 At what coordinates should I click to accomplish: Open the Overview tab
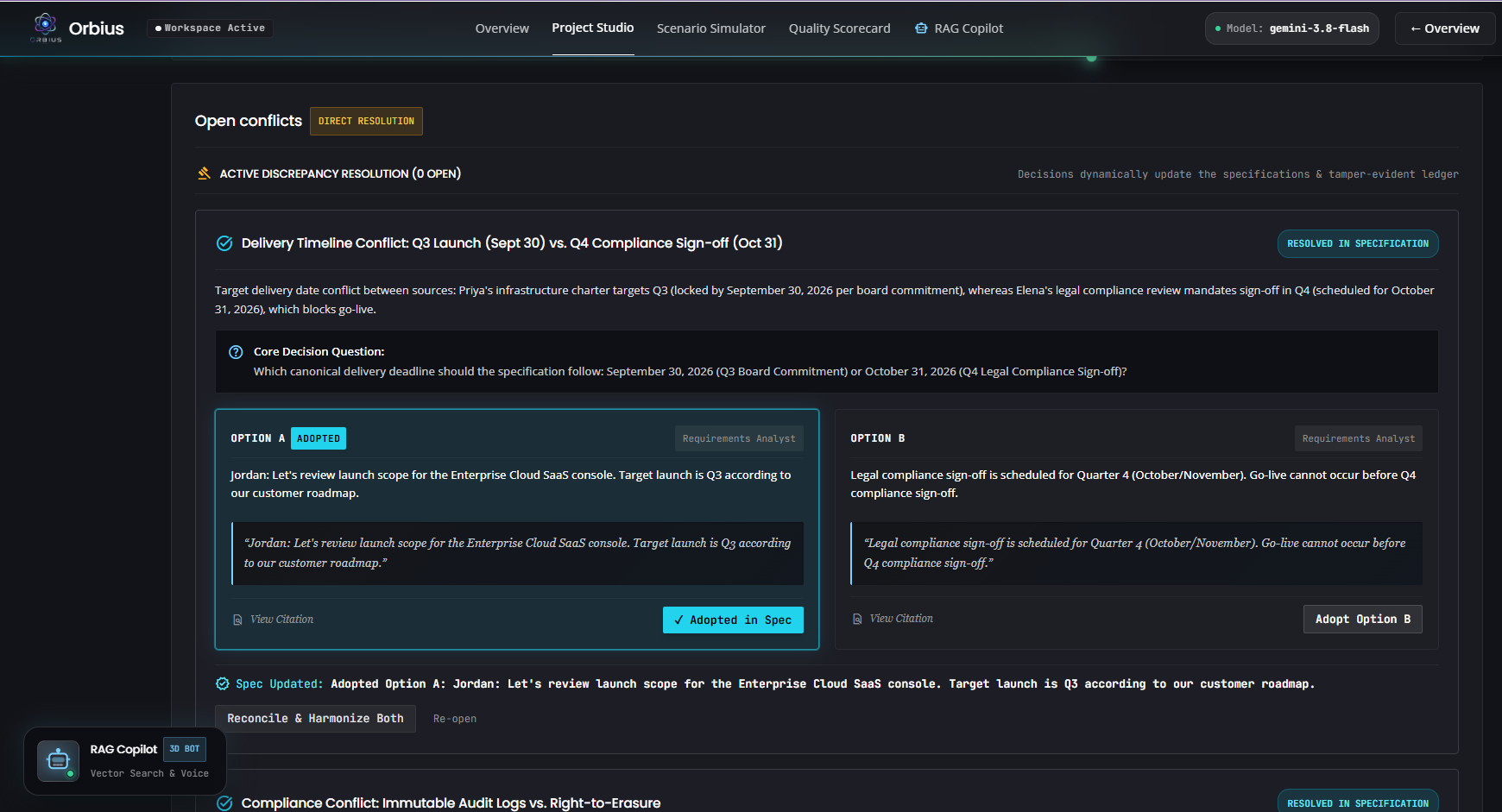(502, 28)
